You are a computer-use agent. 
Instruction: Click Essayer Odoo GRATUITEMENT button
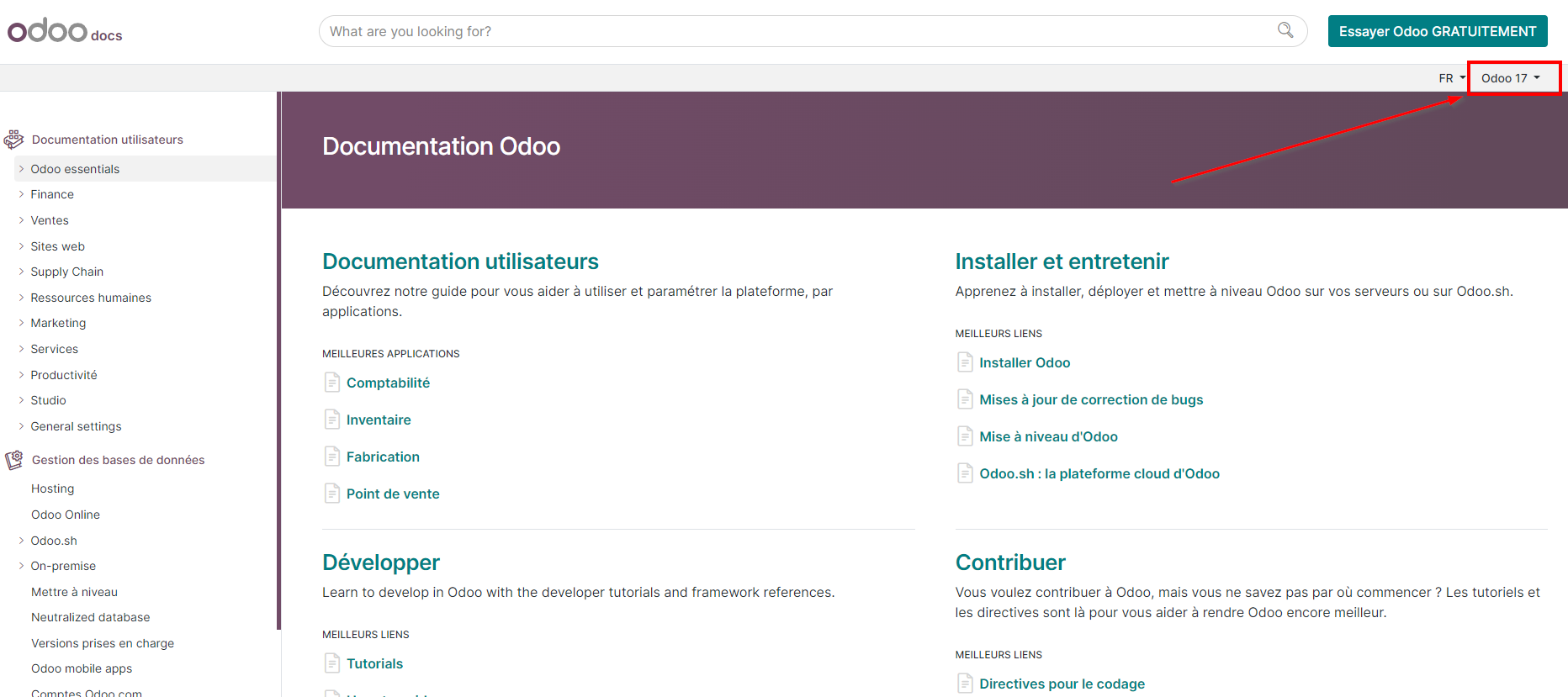[1438, 31]
